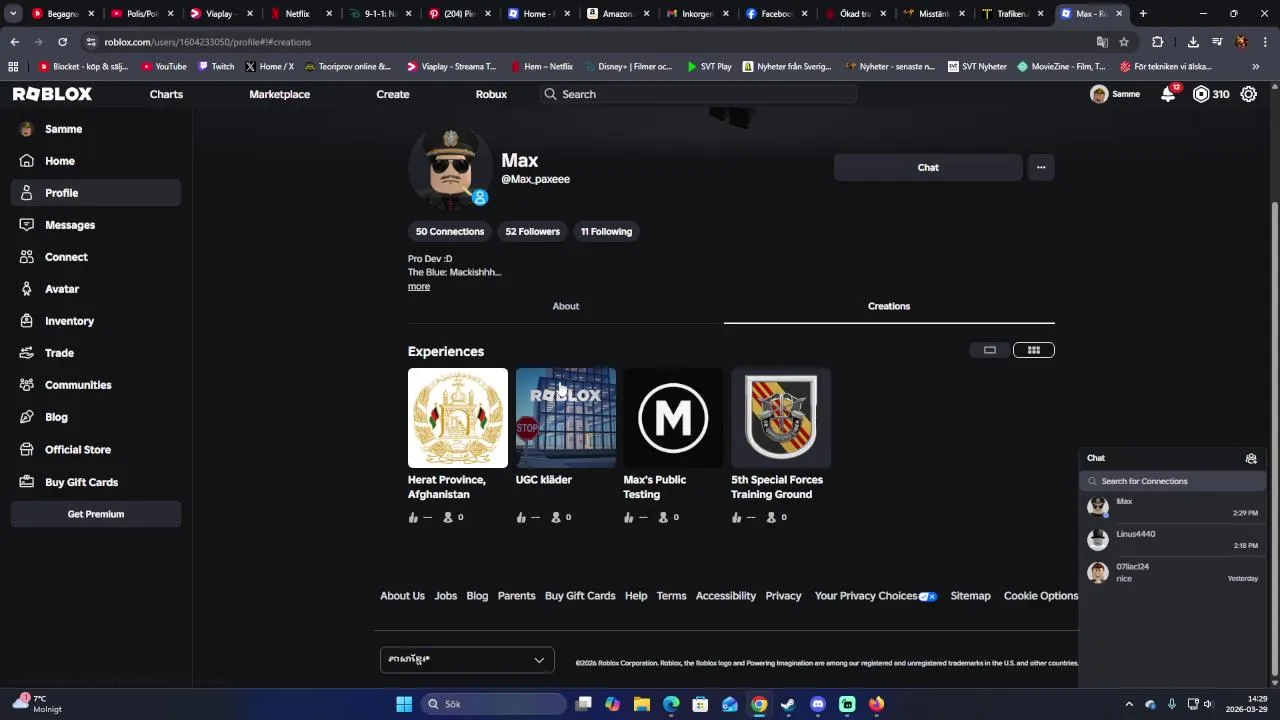Open the YouTube bookmark in bookmarks bar
The width and height of the screenshot is (1280, 720).
(164, 67)
